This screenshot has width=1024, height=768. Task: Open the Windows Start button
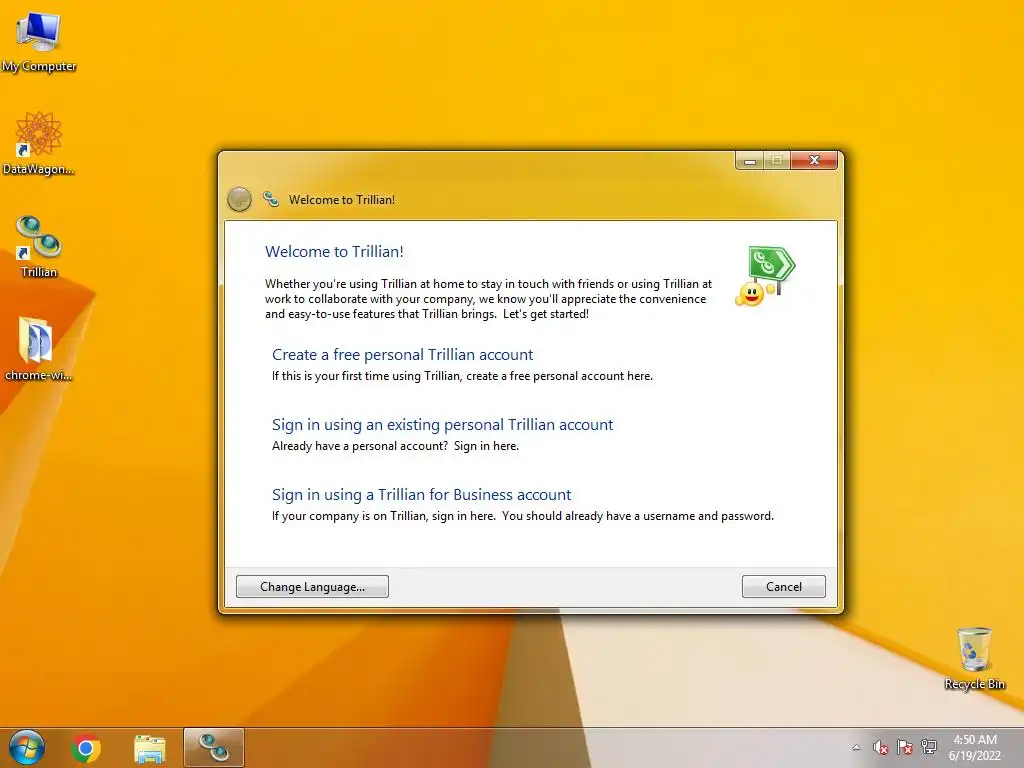pyautogui.click(x=27, y=748)
